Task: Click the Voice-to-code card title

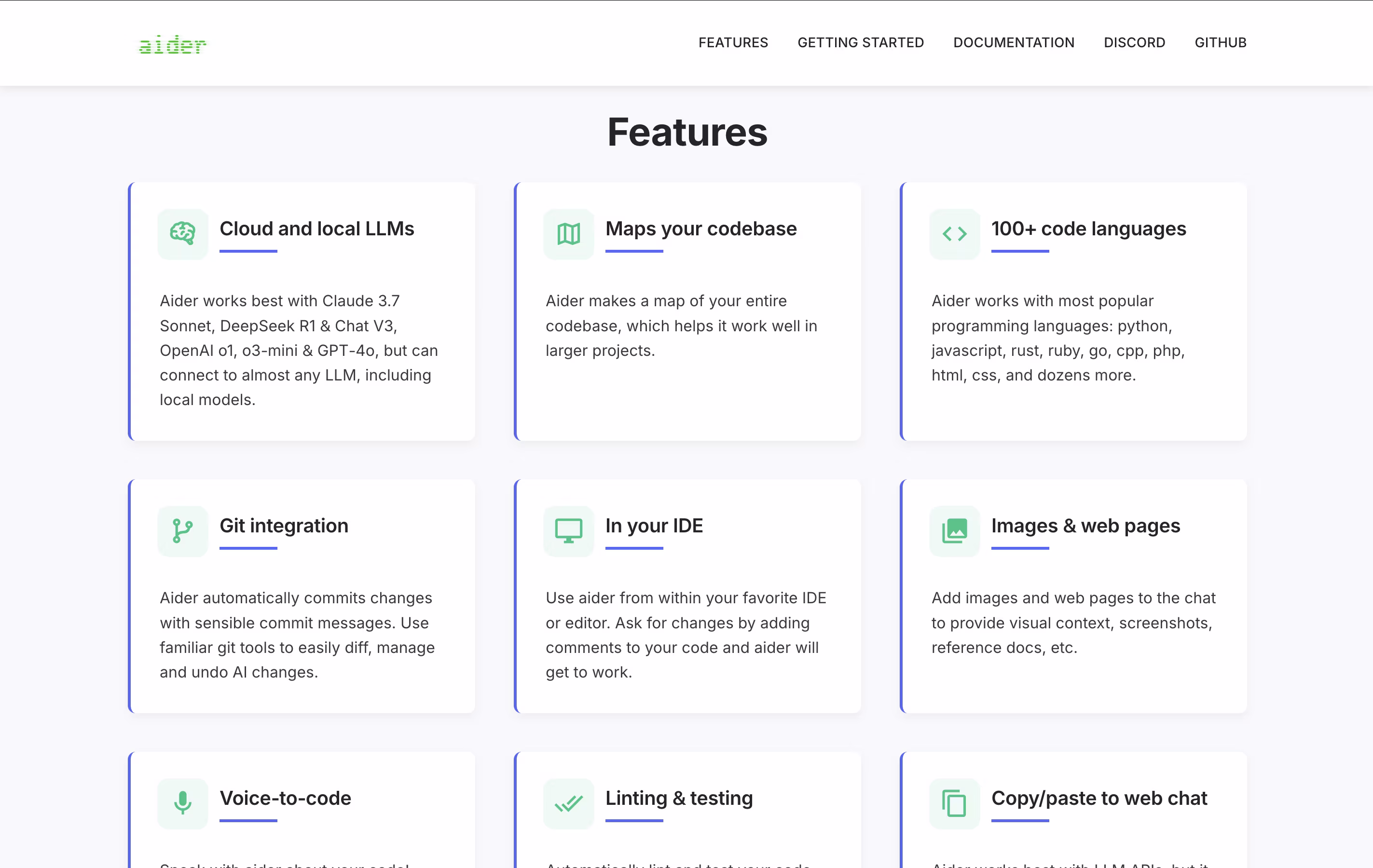Action: tap(285, 798)
